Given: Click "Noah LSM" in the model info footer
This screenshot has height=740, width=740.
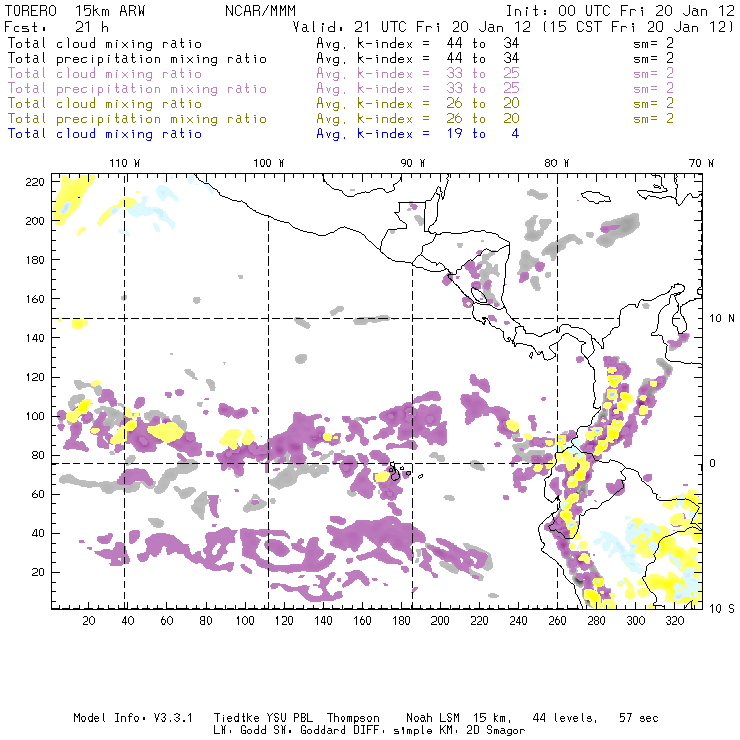Looking at the screenshot, I should click(x=433, y=718).
